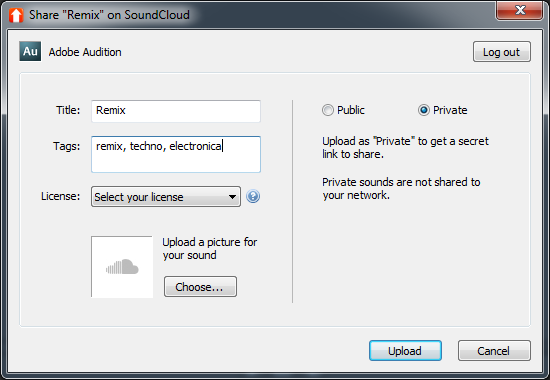Click the orange upload arrow icon in title bar
The width and height of the screenshot is (550, 380).
(x=16, y=15)
